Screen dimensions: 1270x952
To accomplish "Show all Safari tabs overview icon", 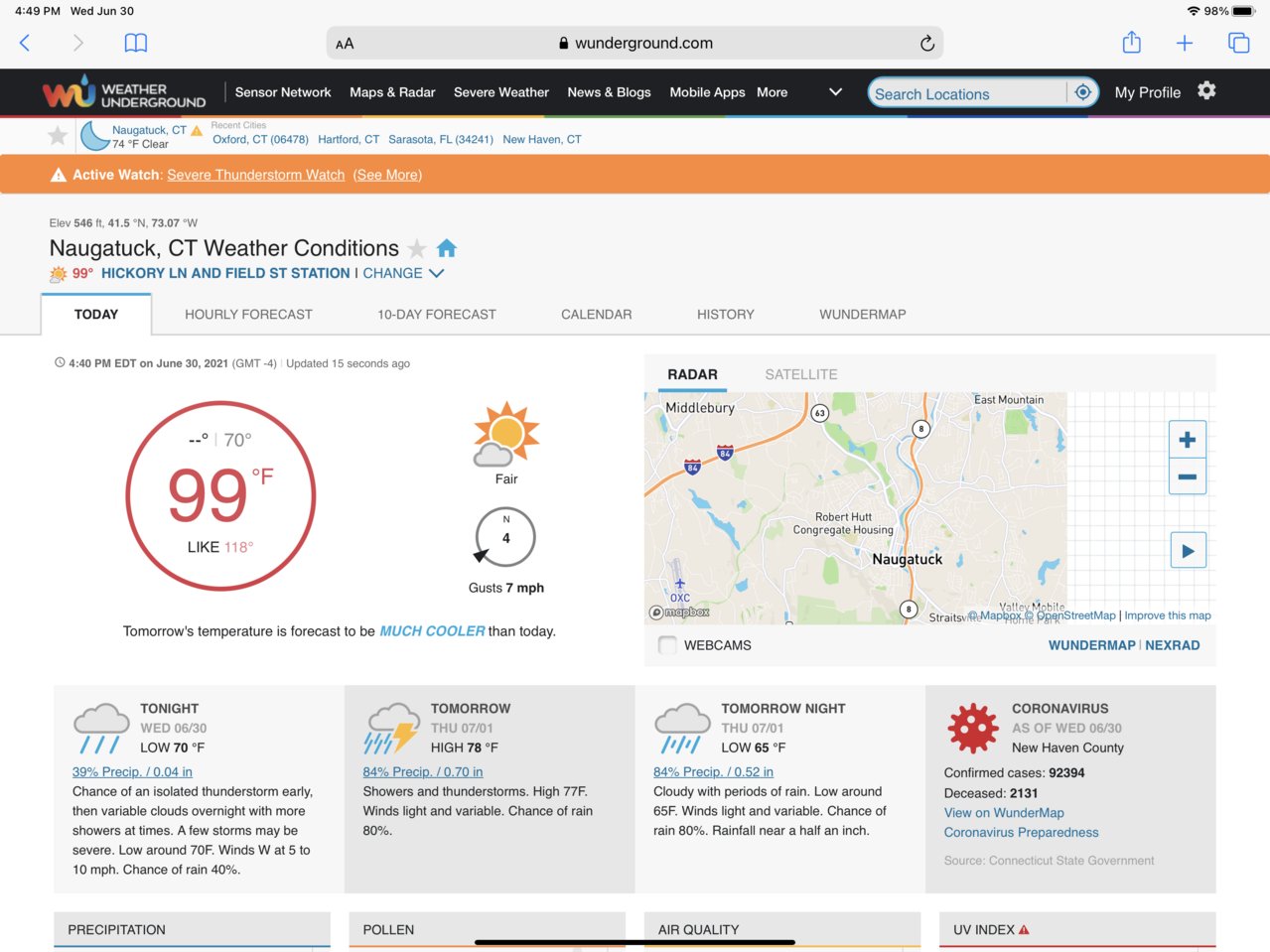I will click(1238, 43).
